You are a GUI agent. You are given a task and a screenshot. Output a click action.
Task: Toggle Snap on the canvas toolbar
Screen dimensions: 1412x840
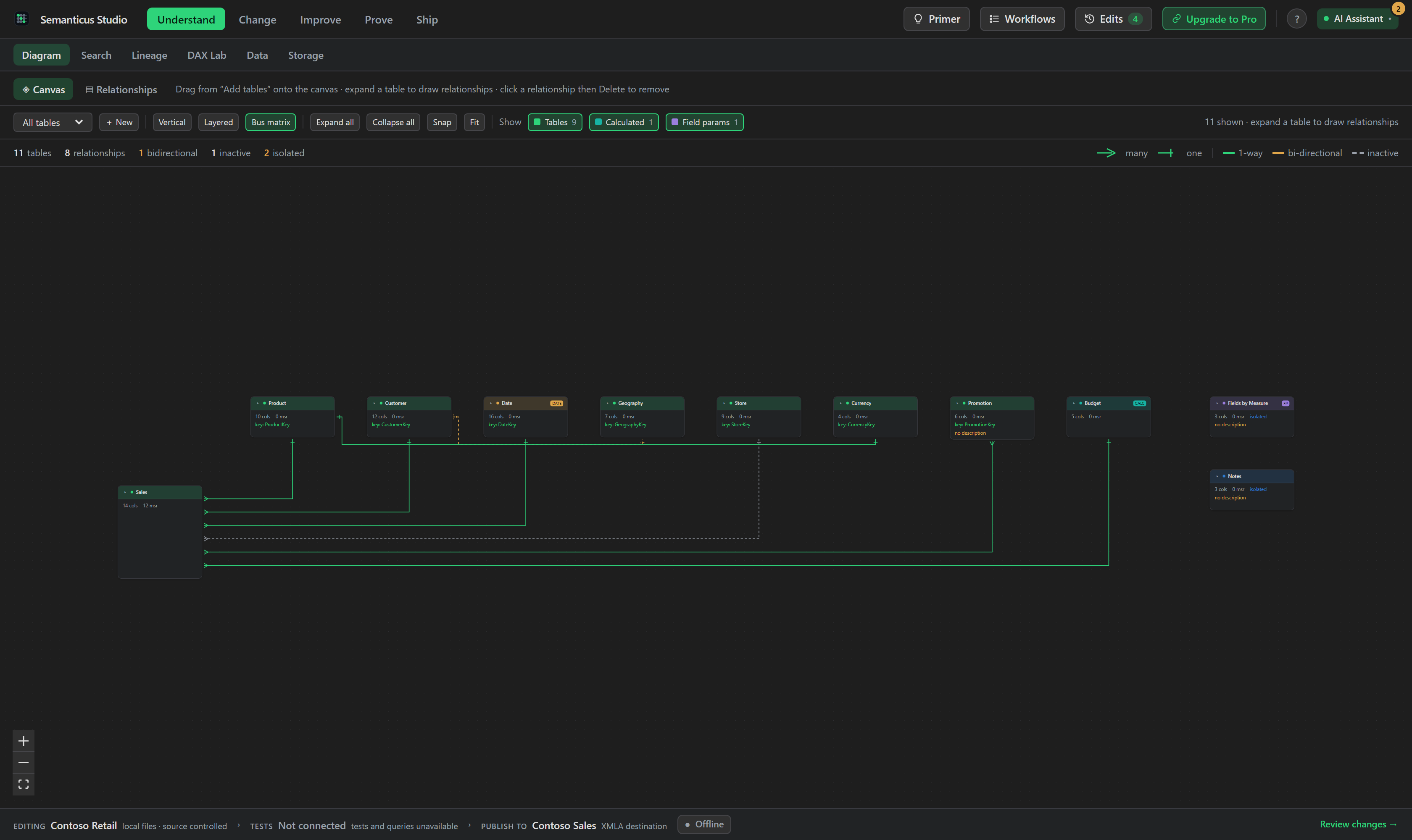point(442,122)
